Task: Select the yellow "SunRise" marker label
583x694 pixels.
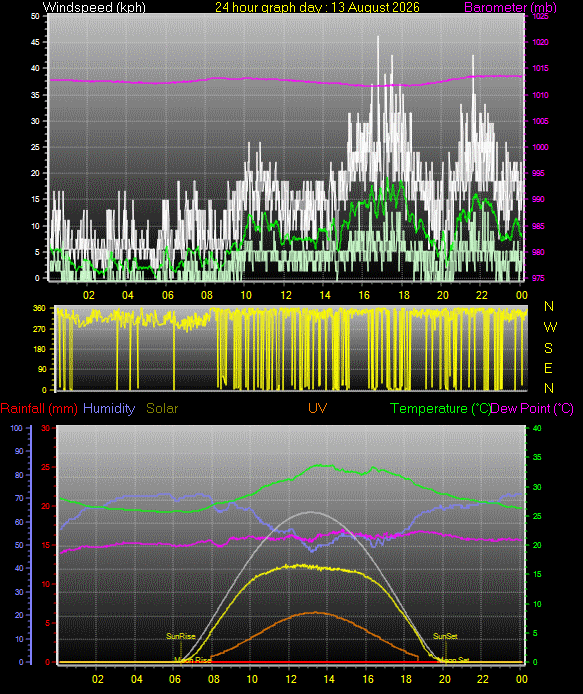Action: pos(181,636)
